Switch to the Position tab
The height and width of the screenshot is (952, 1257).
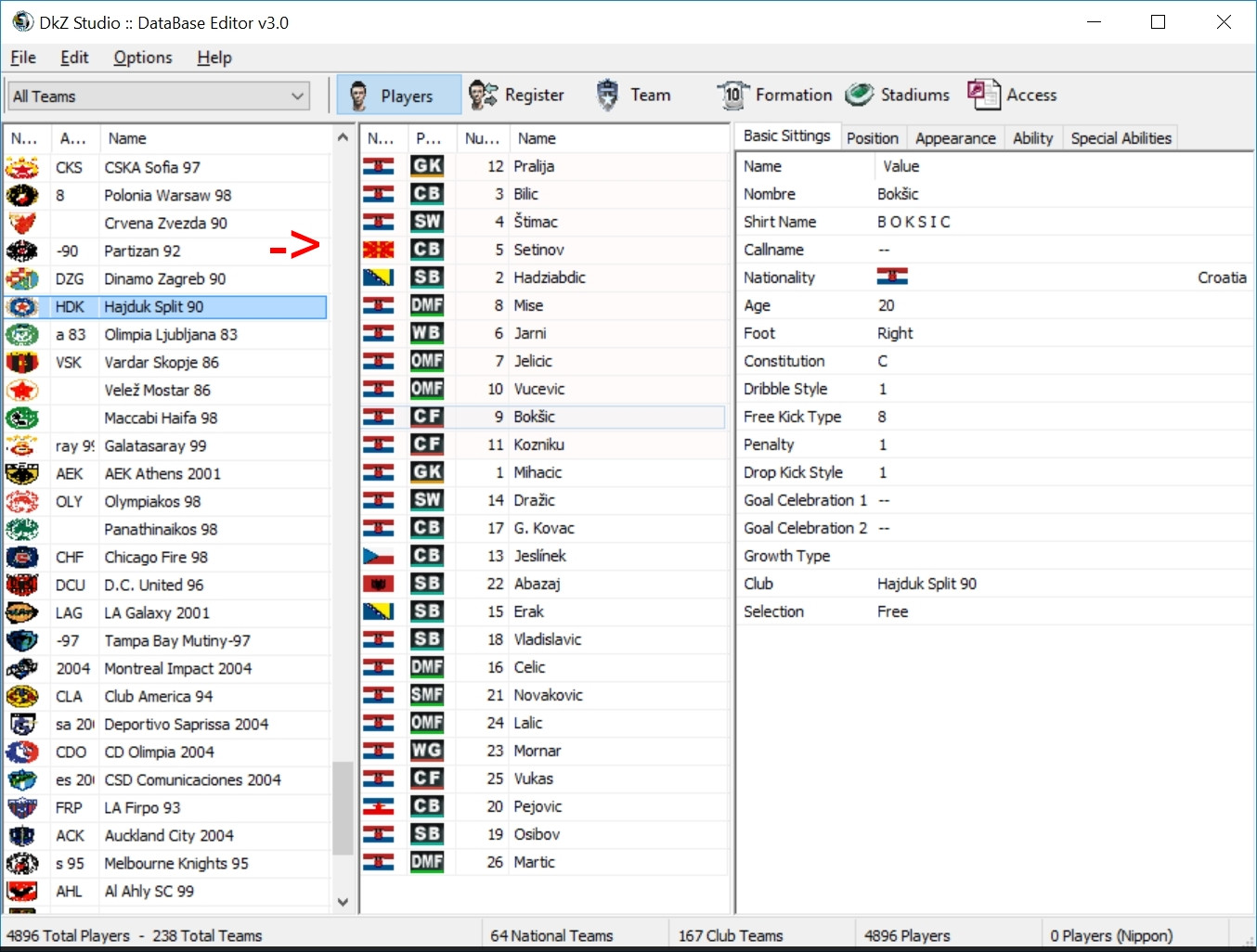(873, 138)
